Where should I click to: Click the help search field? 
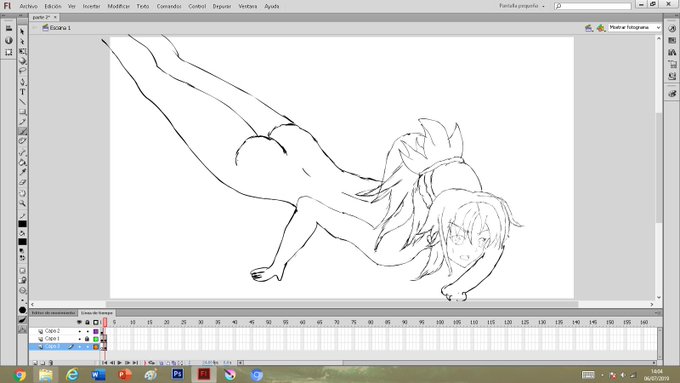tap(592, 6)
